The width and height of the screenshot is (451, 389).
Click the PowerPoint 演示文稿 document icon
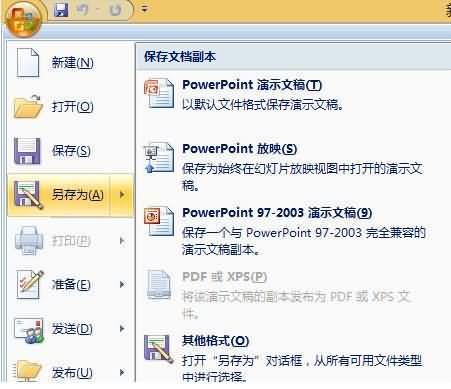pos(159,93)
